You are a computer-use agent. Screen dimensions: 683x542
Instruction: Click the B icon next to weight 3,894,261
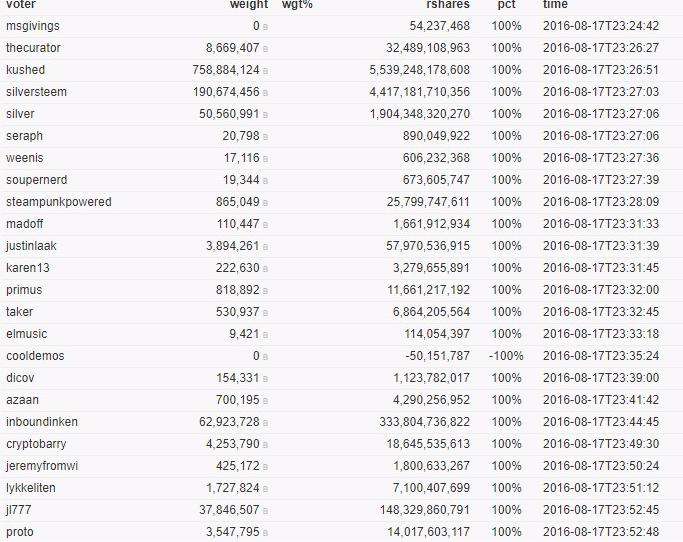[265, 247]
